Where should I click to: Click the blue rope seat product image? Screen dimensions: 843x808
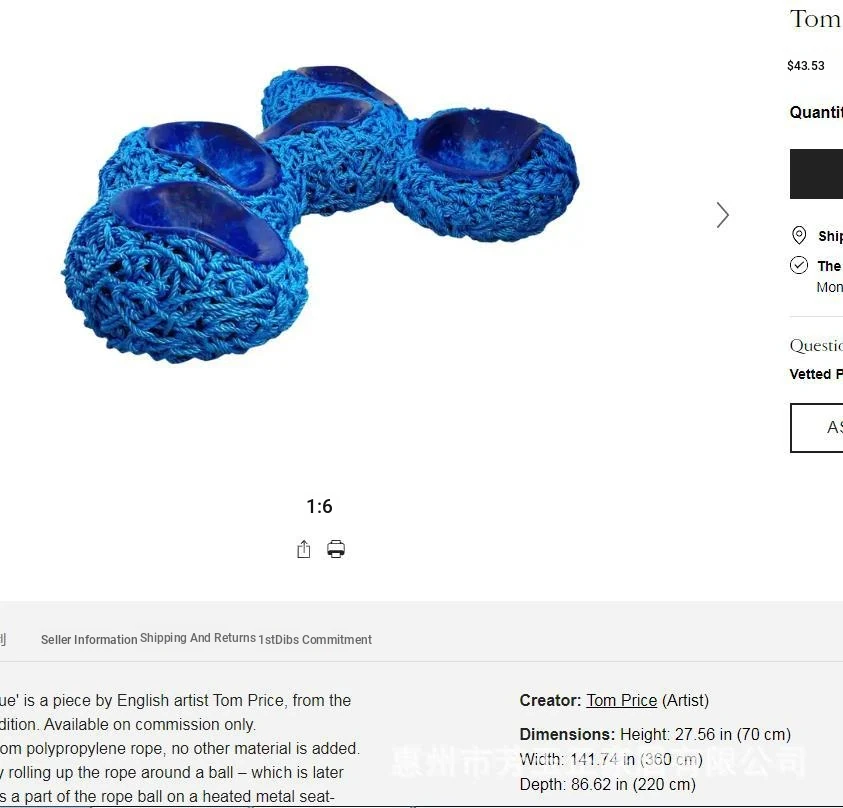320,214
